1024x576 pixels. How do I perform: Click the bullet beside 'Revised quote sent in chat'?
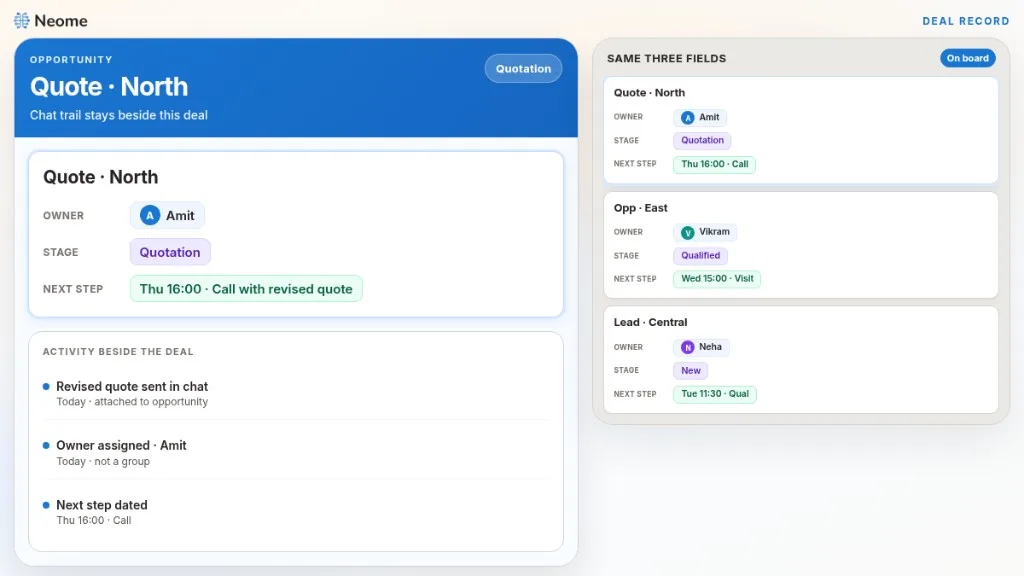[x=46, y=387]
